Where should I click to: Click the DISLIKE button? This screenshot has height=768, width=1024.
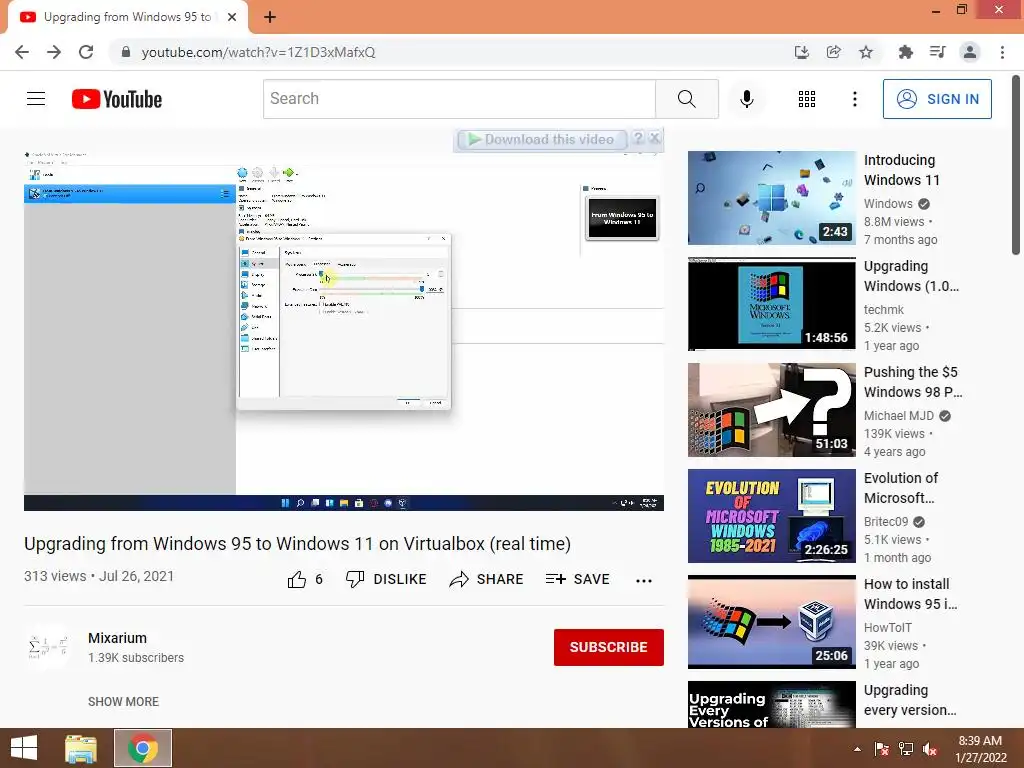[x=386, y=579]
